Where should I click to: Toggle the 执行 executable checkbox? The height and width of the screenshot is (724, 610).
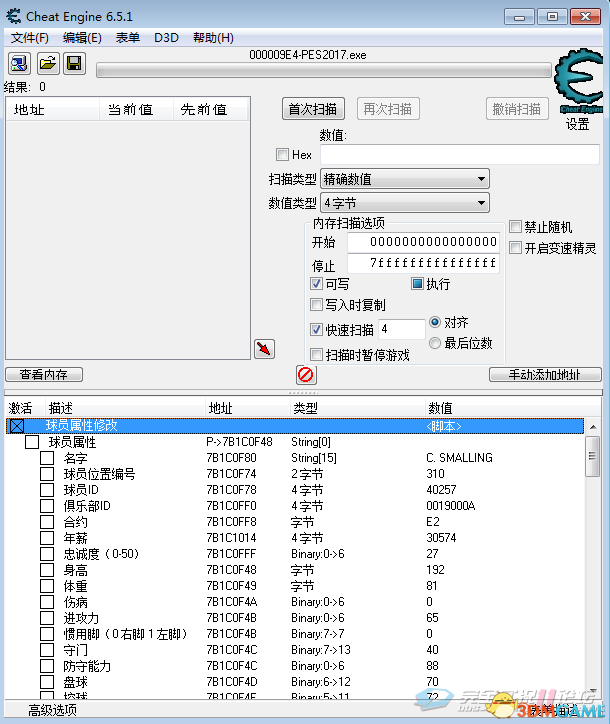pos(417,284)
